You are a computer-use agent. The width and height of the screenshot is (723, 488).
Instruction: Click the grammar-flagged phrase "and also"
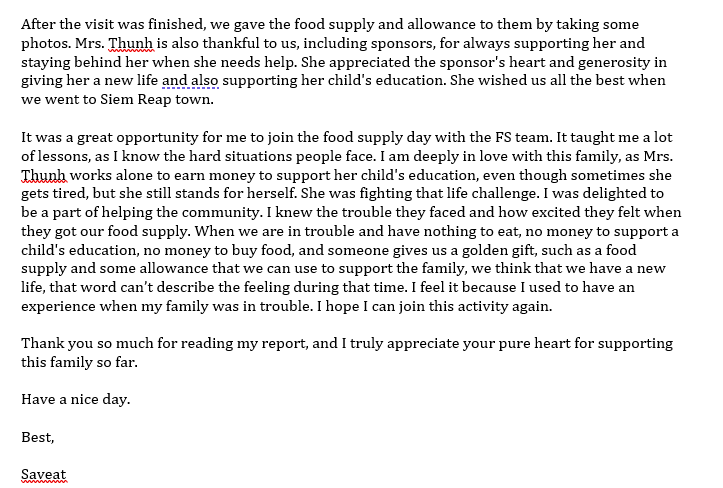[190, 81]
